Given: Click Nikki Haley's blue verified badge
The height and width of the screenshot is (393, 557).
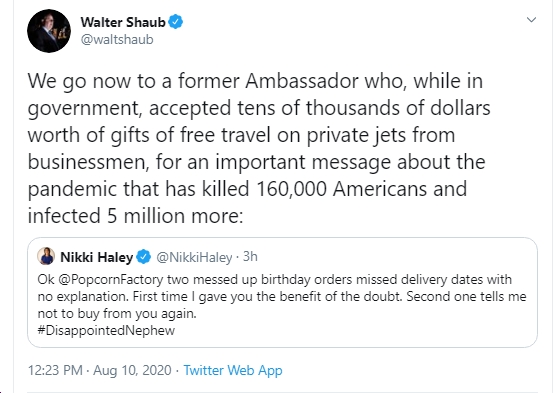Looking at the screenshot, I should click(144, 257).
